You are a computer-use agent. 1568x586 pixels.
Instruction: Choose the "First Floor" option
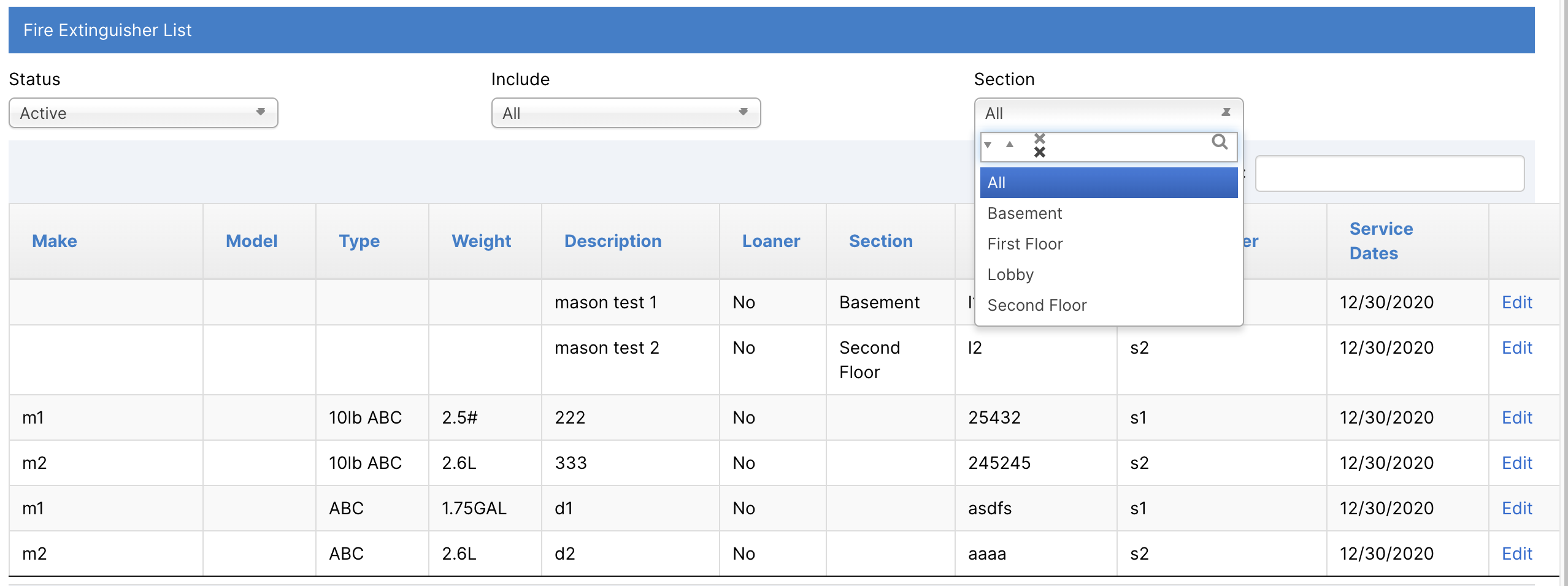click(x=1025, y=243)
